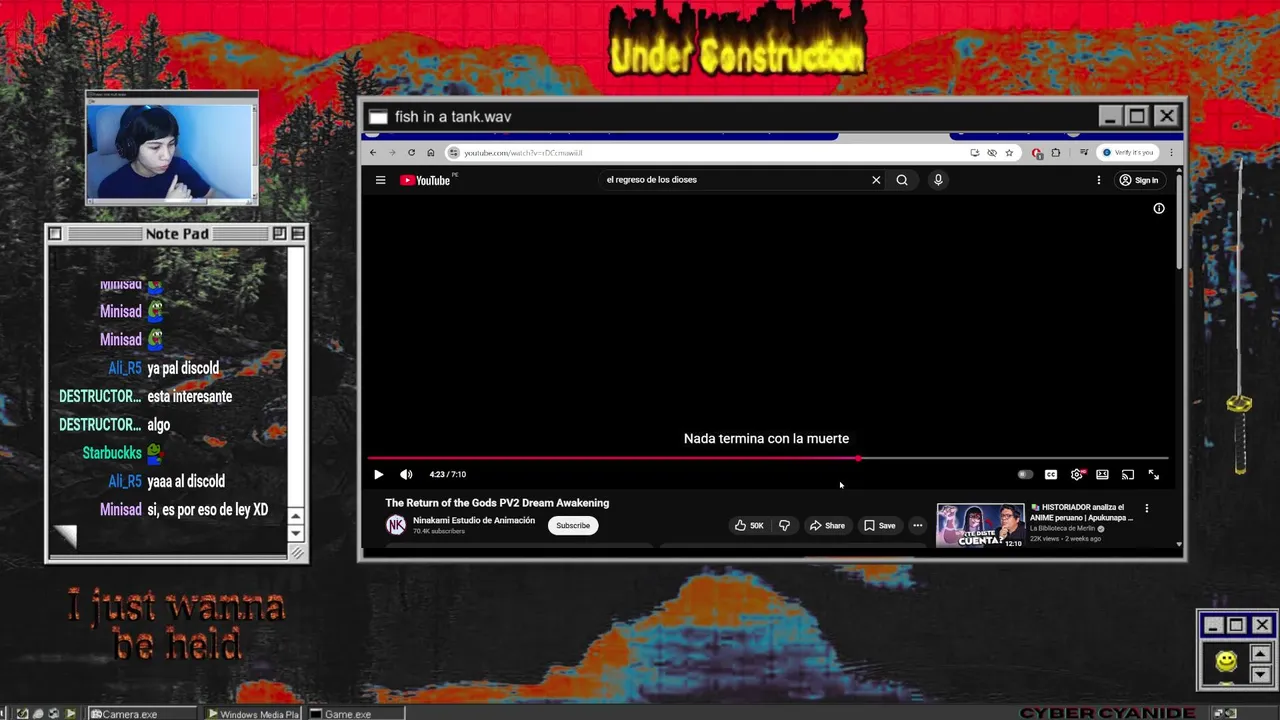Open the HISTORIADOR analiza video thumbnail
The image size is (1280, 720).
(980, 525)
